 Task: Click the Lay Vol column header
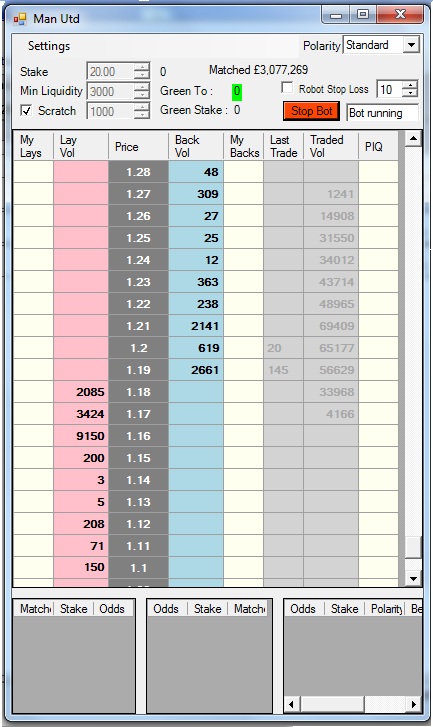point(81,146)
